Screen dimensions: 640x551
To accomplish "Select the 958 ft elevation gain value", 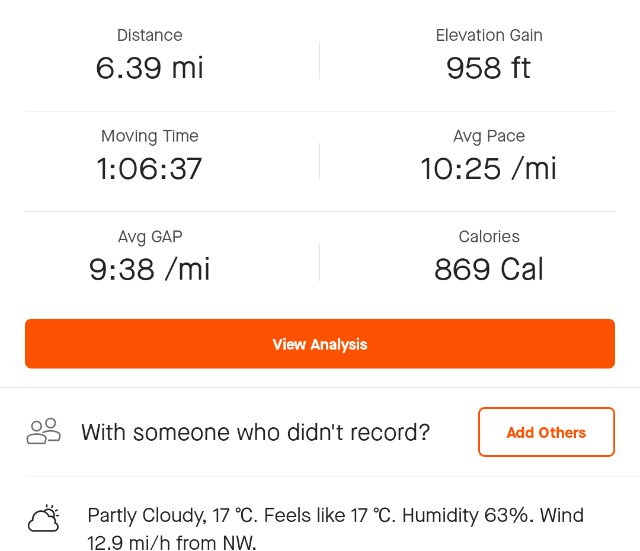I will click(x=489, y=68).
